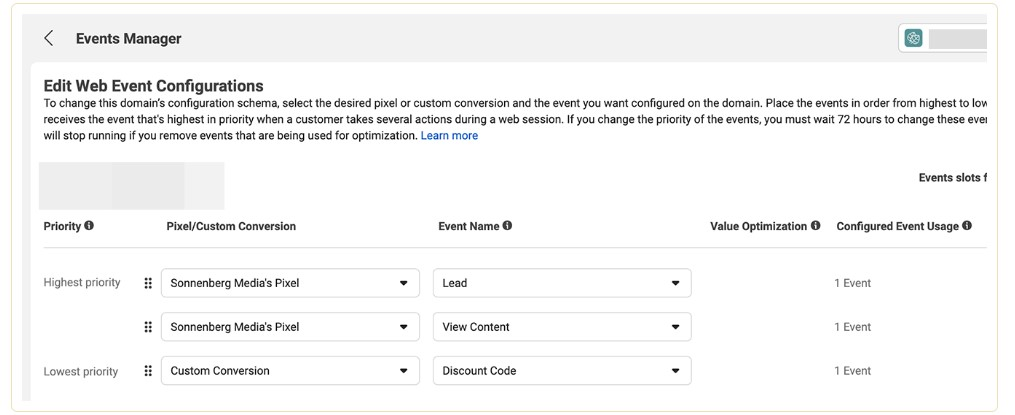Click the info icon next to Priority
Image resolution: width=1015 pixels, height=415 pixels.
[x=89, y=226]
